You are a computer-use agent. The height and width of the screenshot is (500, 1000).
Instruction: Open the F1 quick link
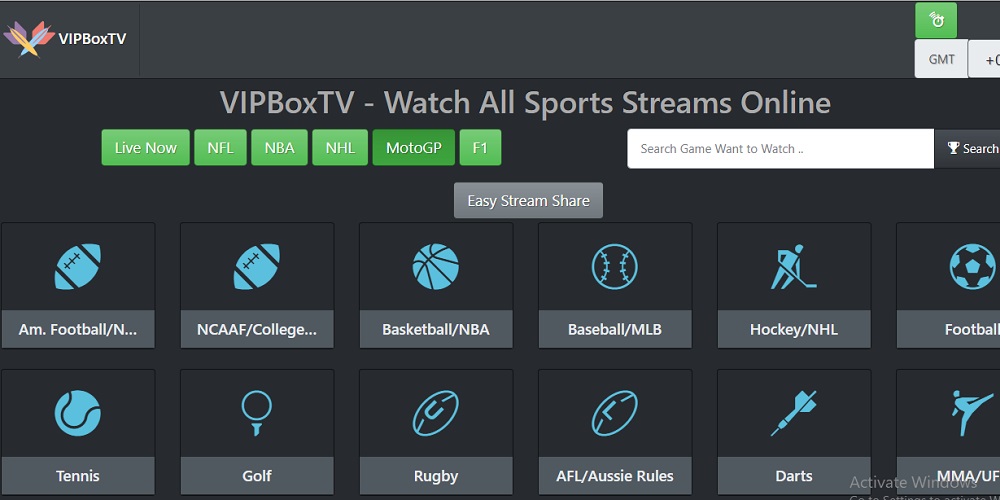click(x=480, y=147)
